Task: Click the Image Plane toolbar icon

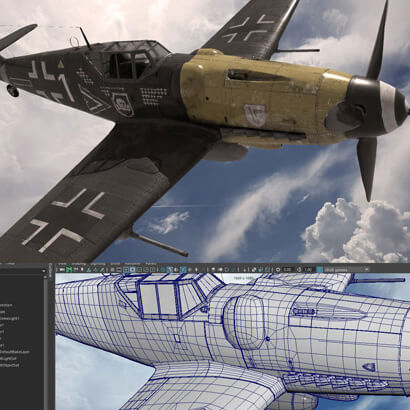Action: [88, 269]
